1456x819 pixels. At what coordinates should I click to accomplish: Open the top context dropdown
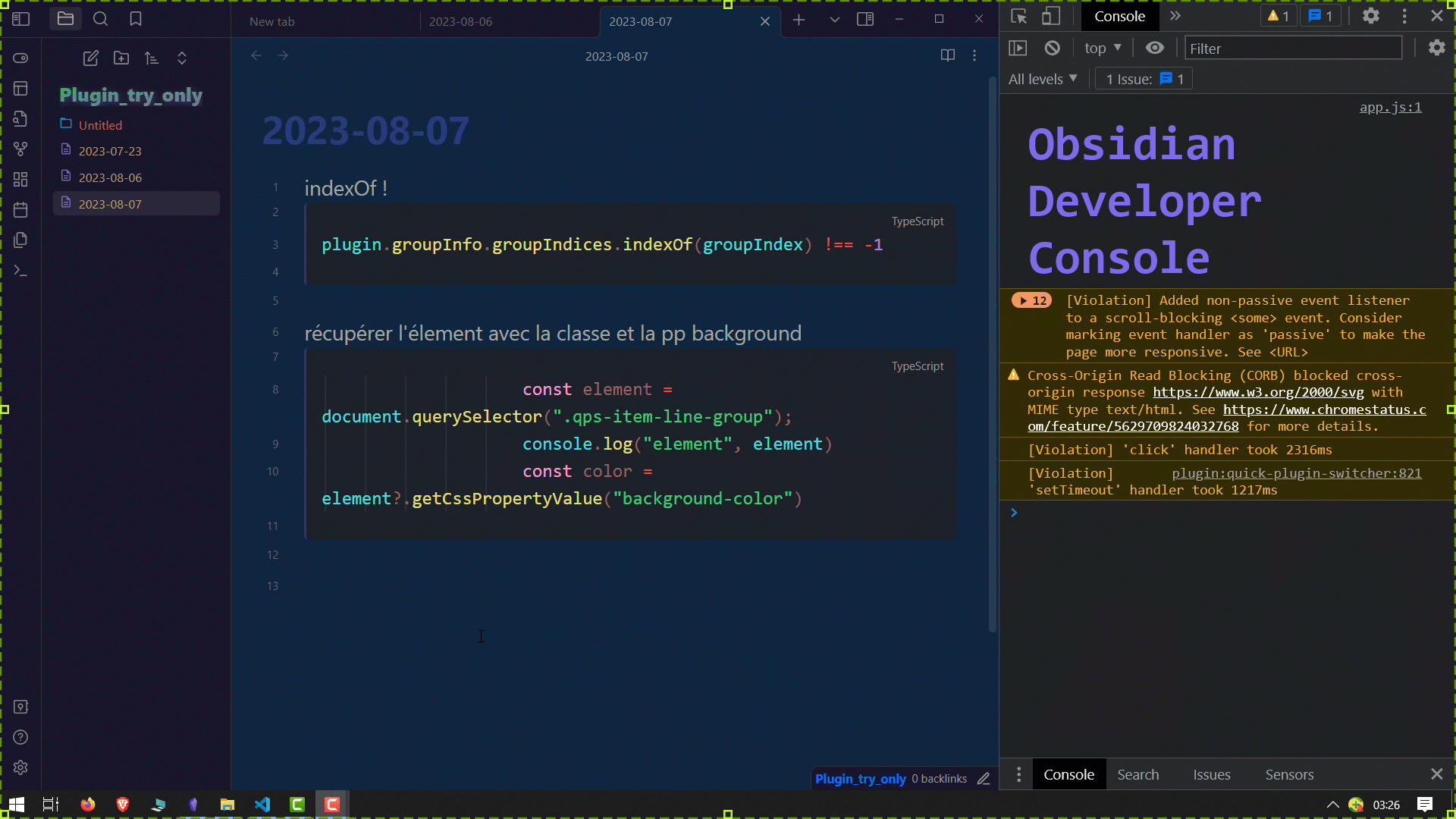pyautogui.click(x=1102, y=48)
